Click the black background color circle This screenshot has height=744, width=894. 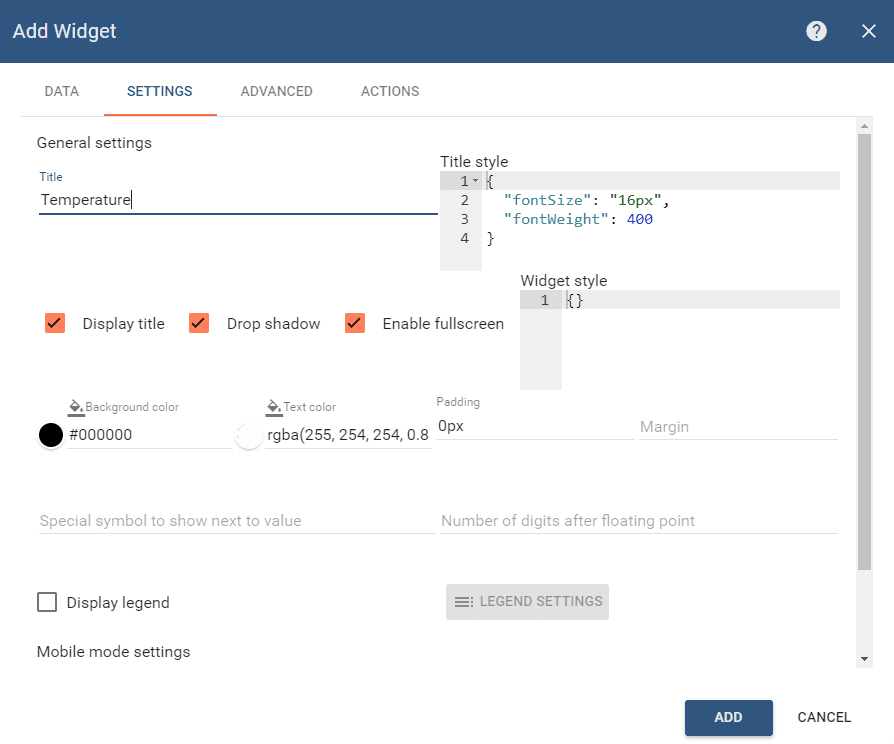50,434
